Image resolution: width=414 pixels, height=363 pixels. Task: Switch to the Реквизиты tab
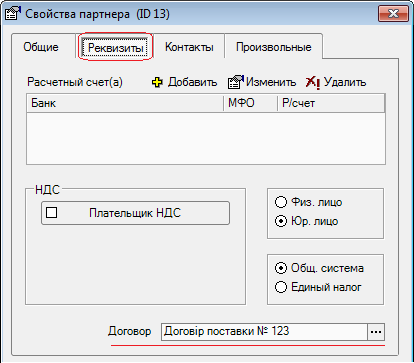[115, 48]
